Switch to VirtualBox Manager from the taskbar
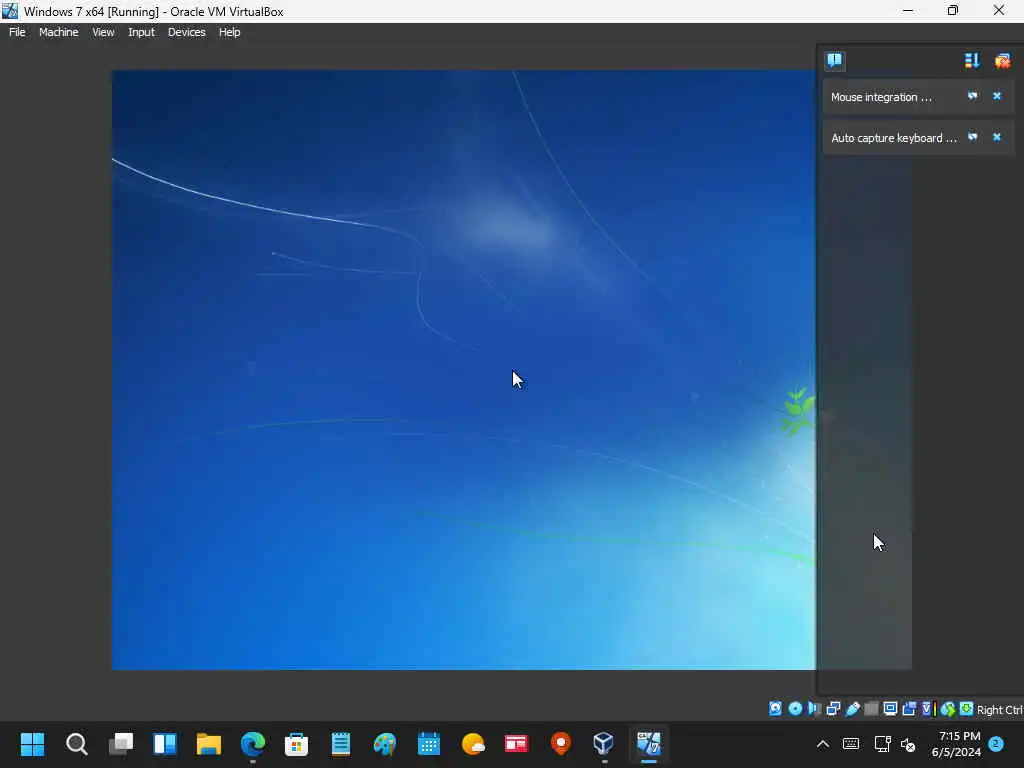 [604, 744]
